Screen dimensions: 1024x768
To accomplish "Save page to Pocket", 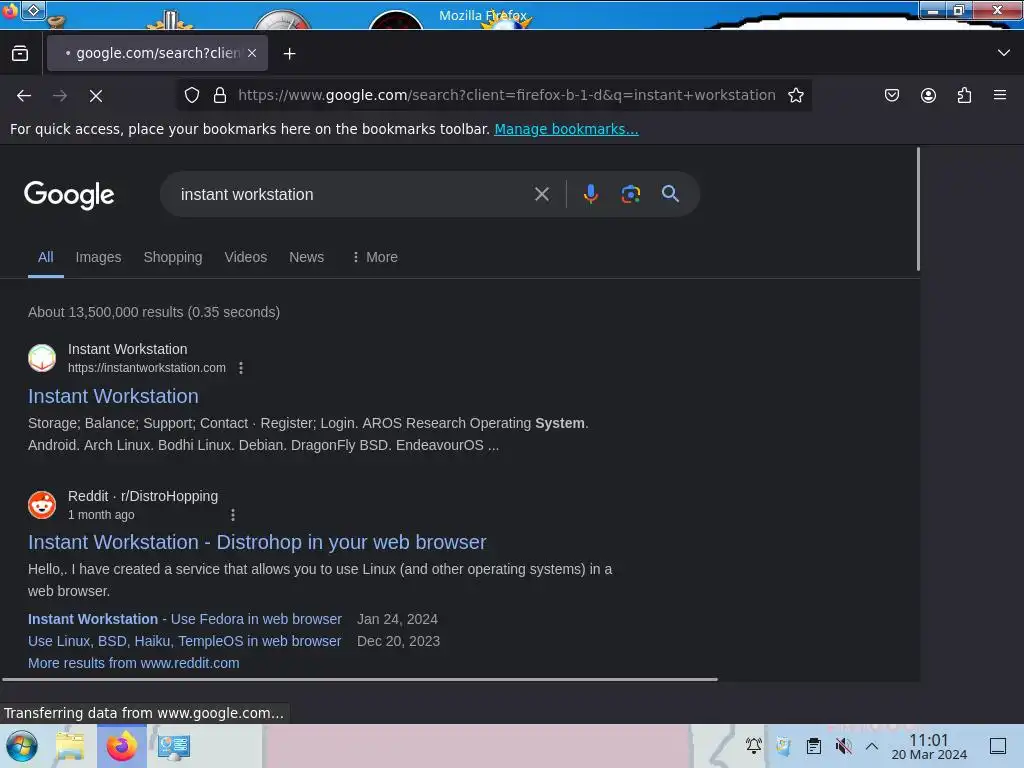I will pyautogui.click(x=891, y=95).
